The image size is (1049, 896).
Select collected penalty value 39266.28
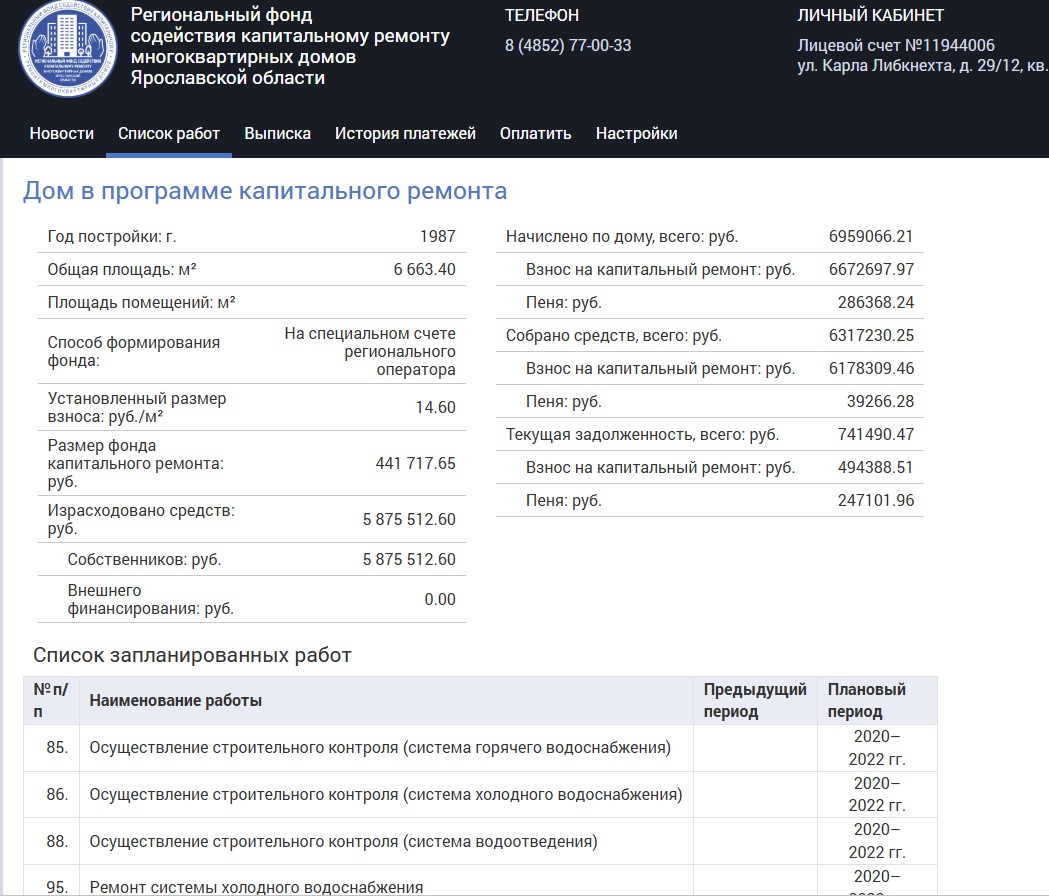(x=880, y=401)
